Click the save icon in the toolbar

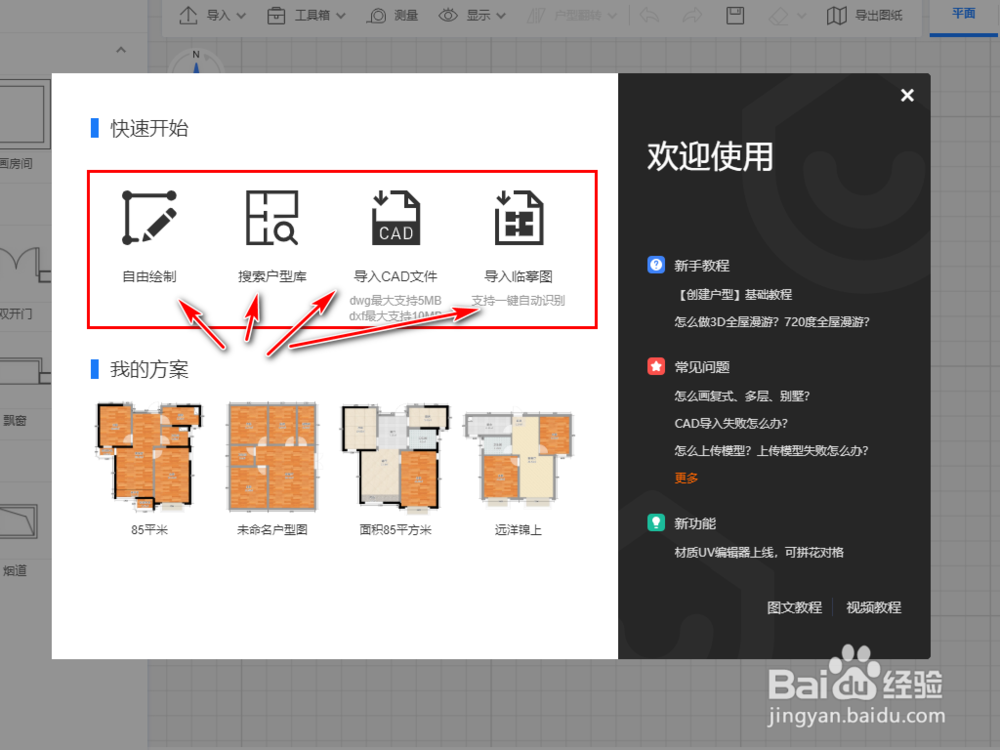pos(735,14)
